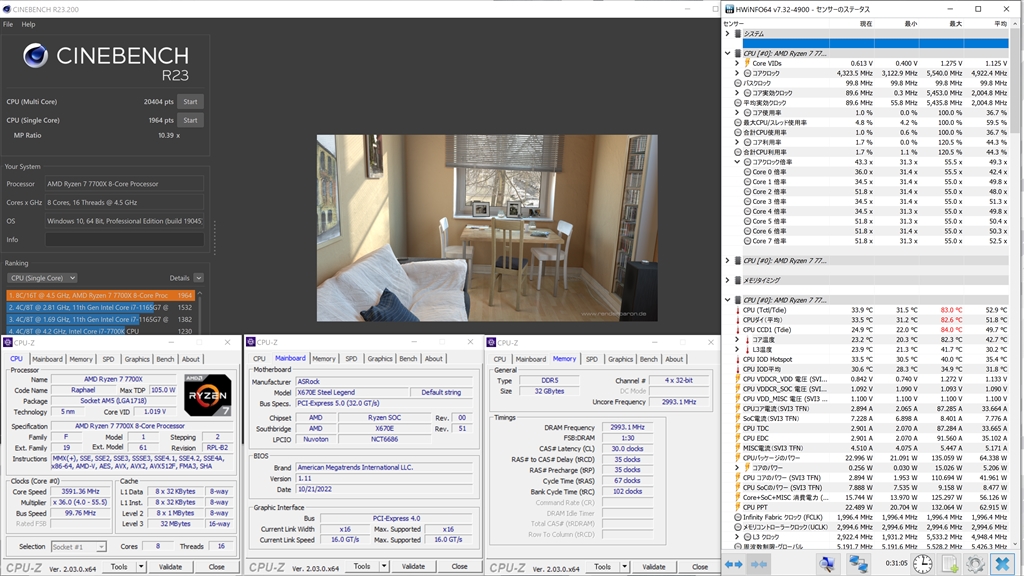Click the 83.0 °C max value for CPU (Tctl/Tdie)

951,310
